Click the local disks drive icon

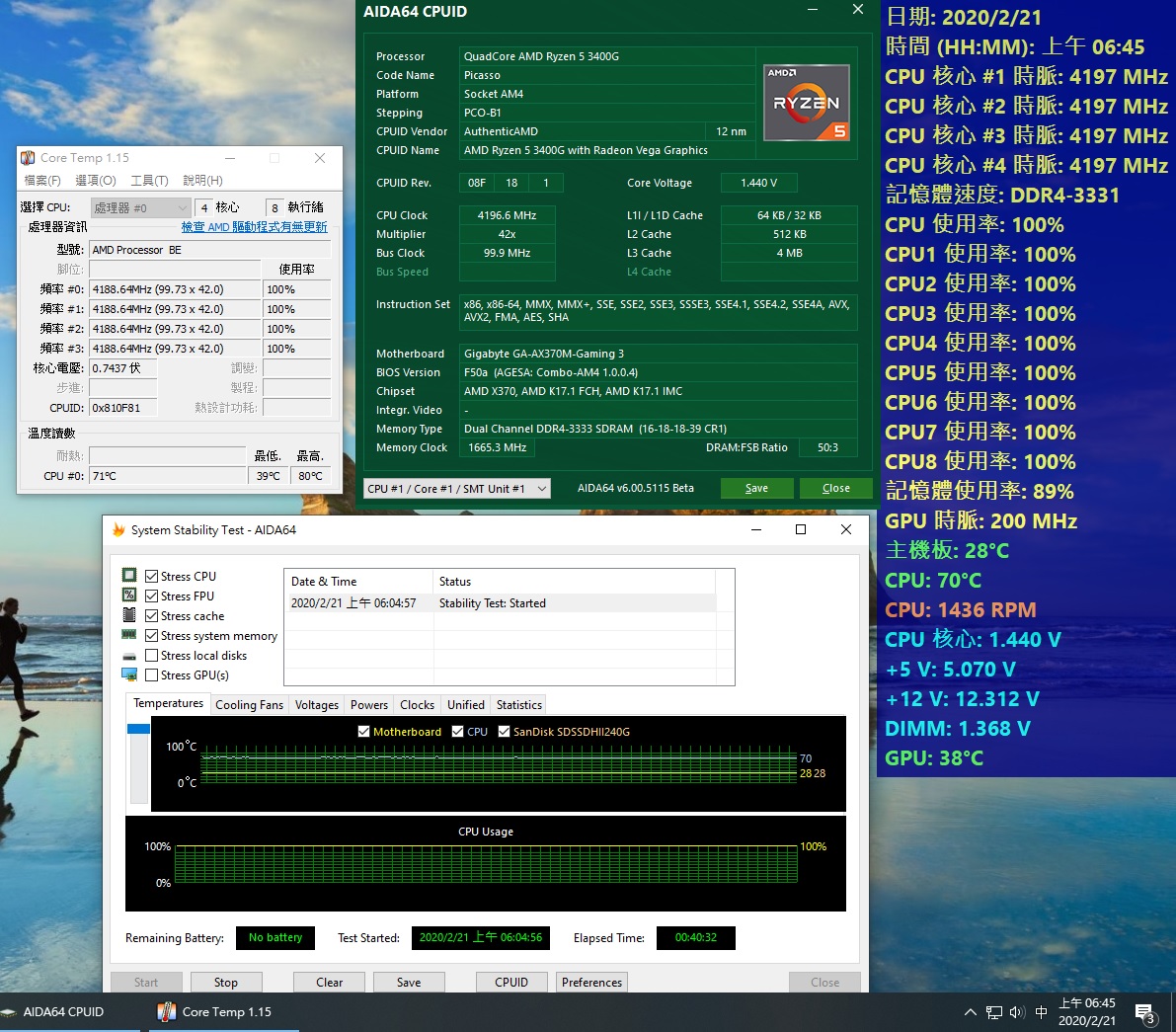(x=129, y=656)
